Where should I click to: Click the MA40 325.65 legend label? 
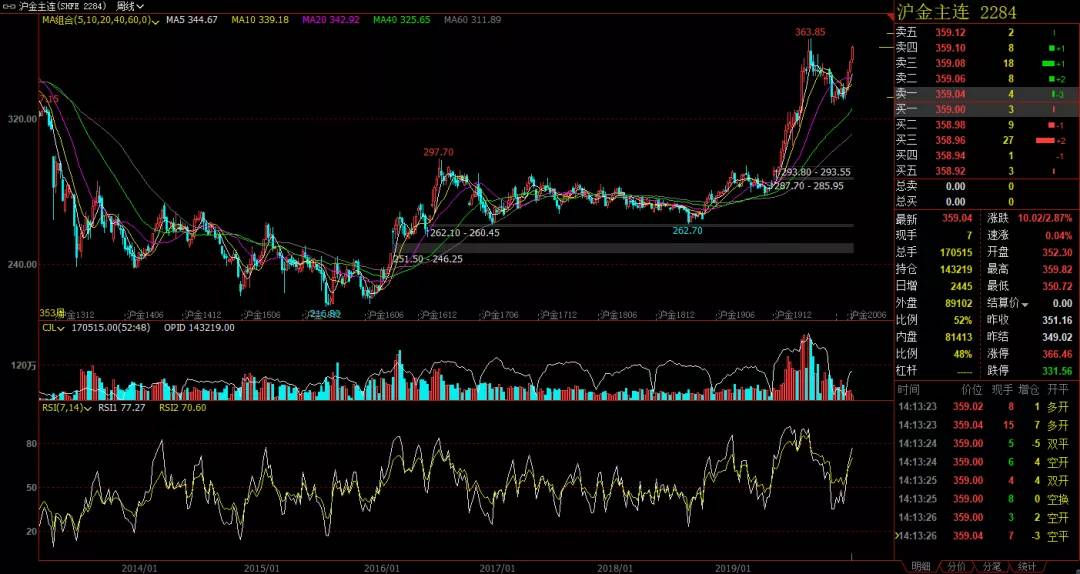tap(402, 20)
